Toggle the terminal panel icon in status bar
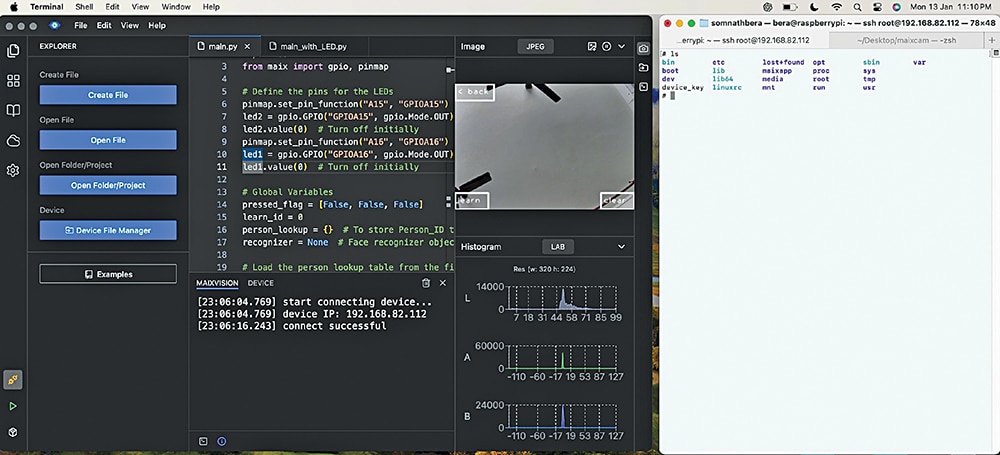1000x455 pixels. (203, 441)
